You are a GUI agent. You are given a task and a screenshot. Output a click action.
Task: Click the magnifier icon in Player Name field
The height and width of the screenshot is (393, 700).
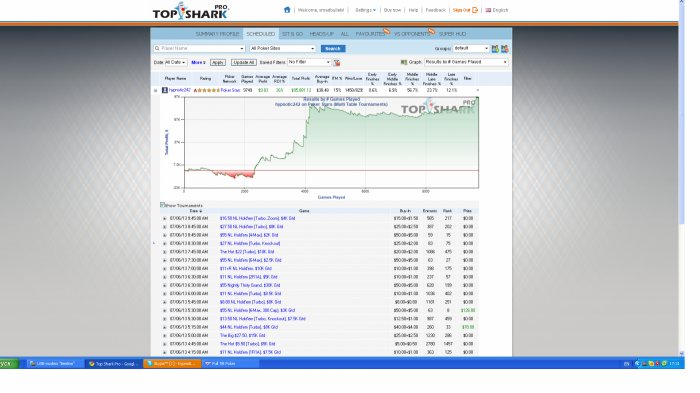pyautogui.click(x=157, y=48)
